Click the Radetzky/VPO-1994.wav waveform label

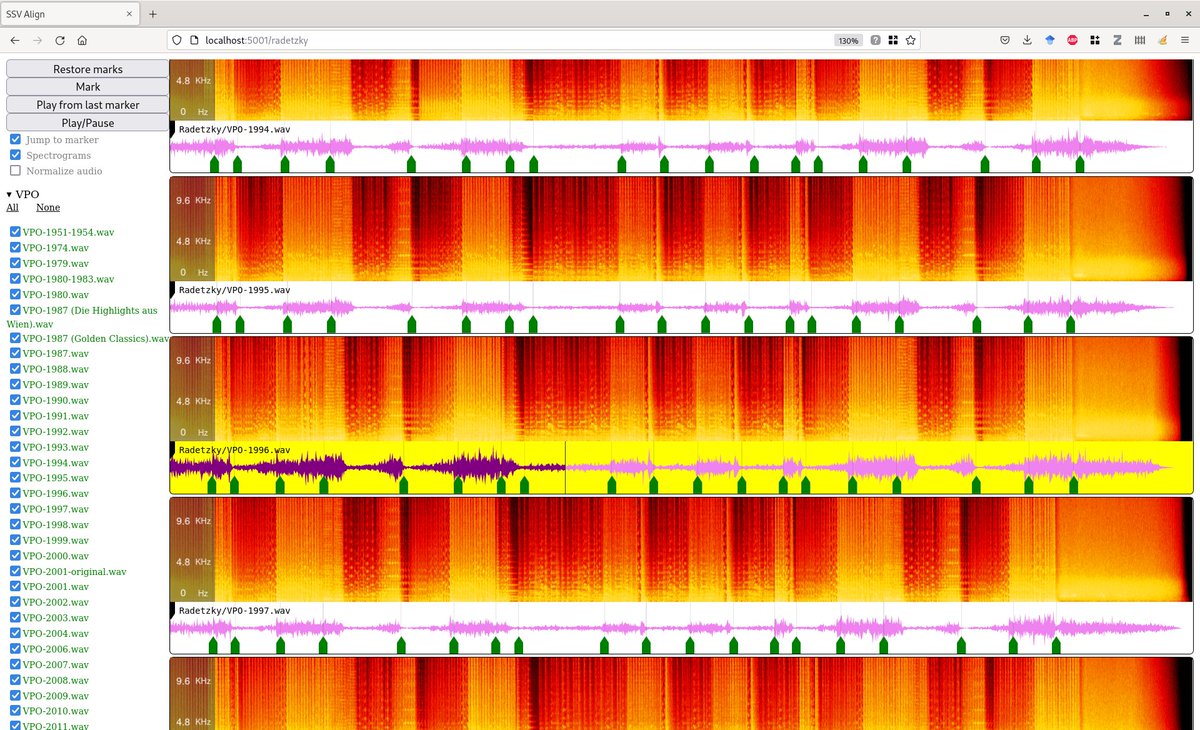pyautogui.click(x=234, y=129)
